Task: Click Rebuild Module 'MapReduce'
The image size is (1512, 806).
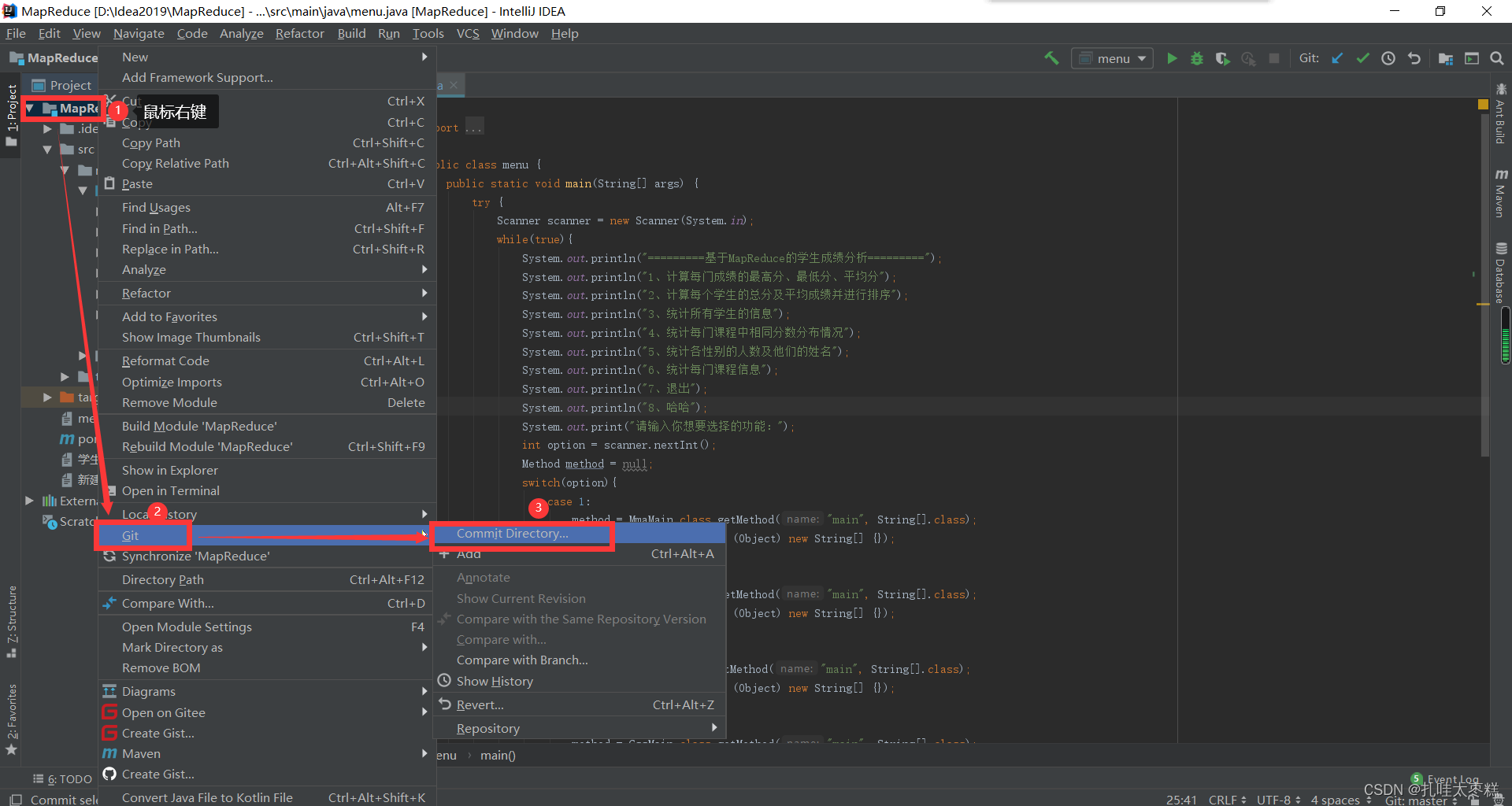Action: [x=268, y=446]
